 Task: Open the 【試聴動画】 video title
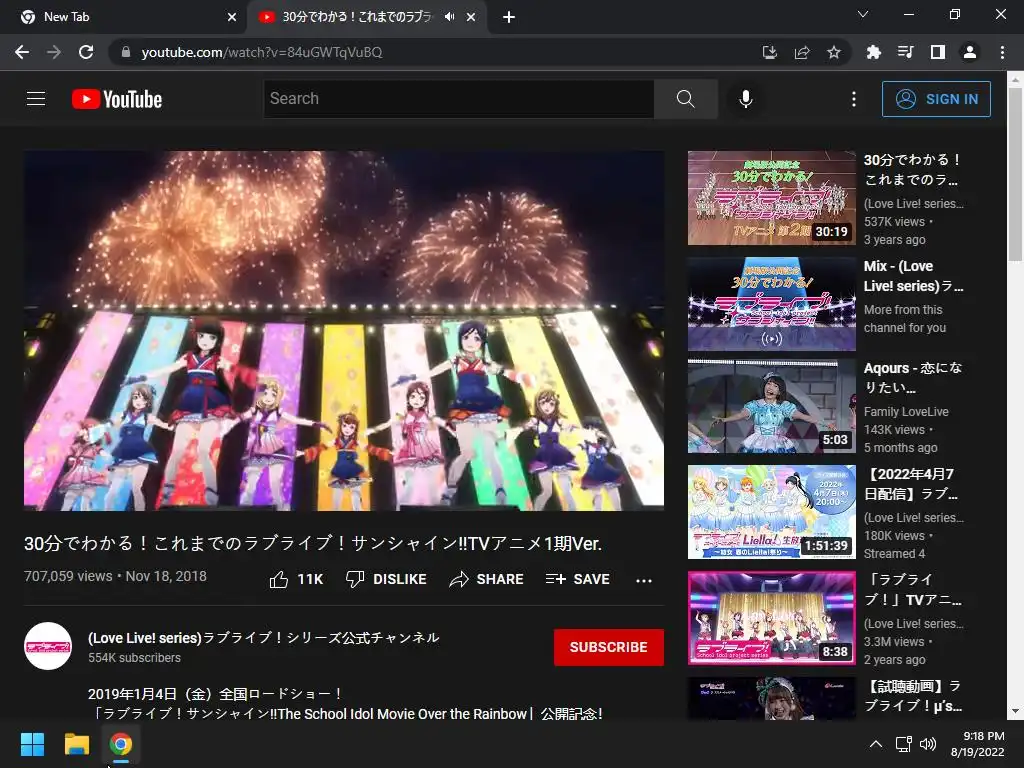[x=912, y=696]
